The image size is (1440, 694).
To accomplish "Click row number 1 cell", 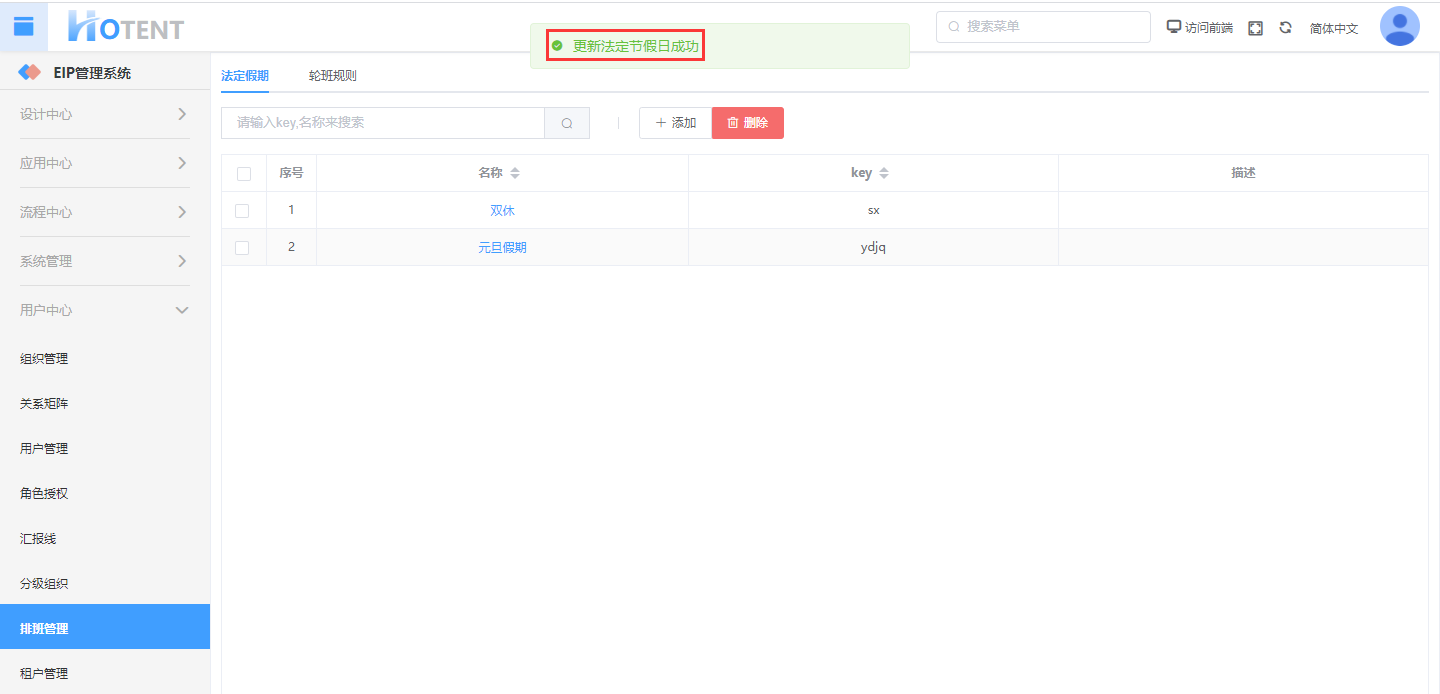I will [291, 210].
